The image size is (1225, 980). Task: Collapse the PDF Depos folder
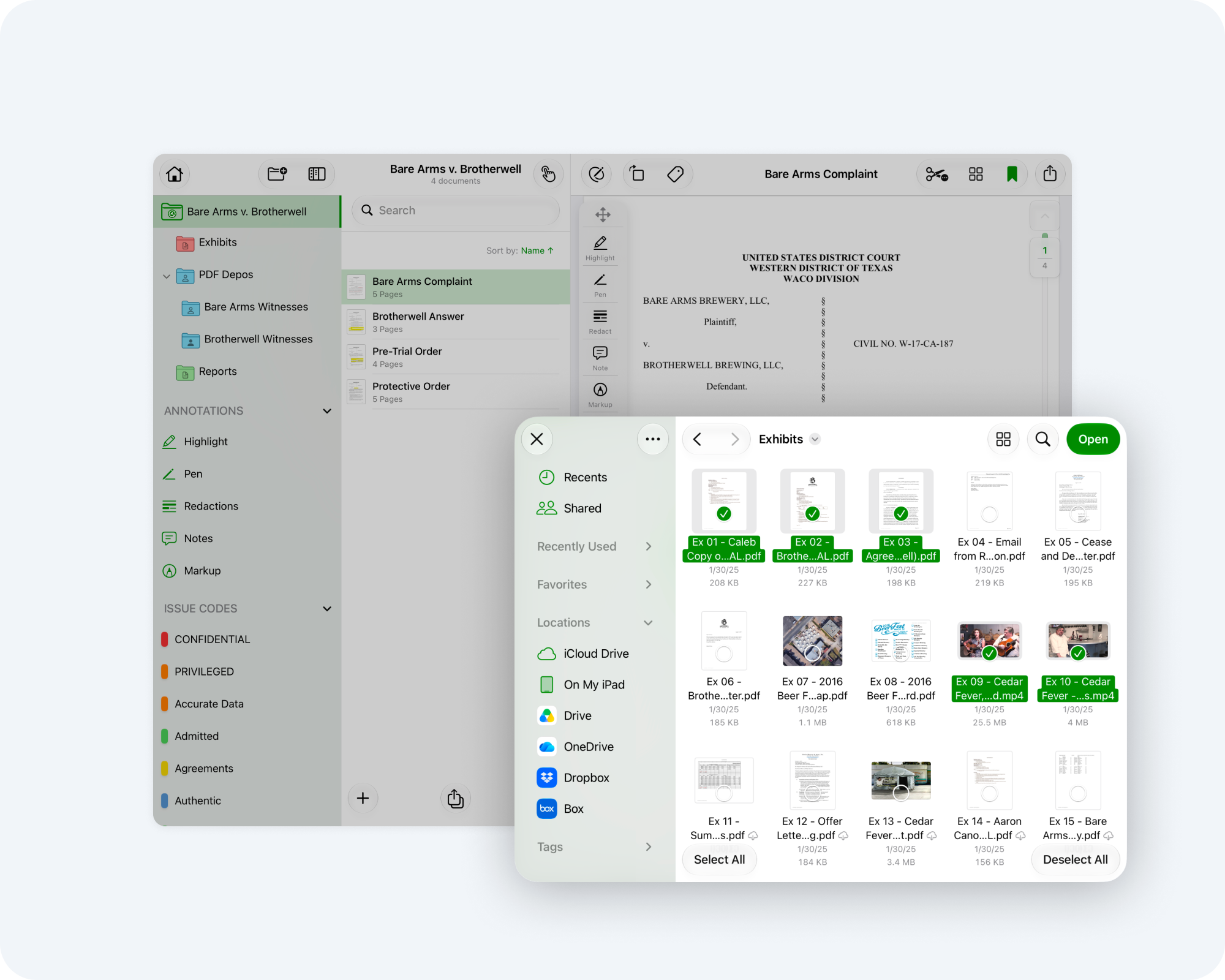point(167,276)
